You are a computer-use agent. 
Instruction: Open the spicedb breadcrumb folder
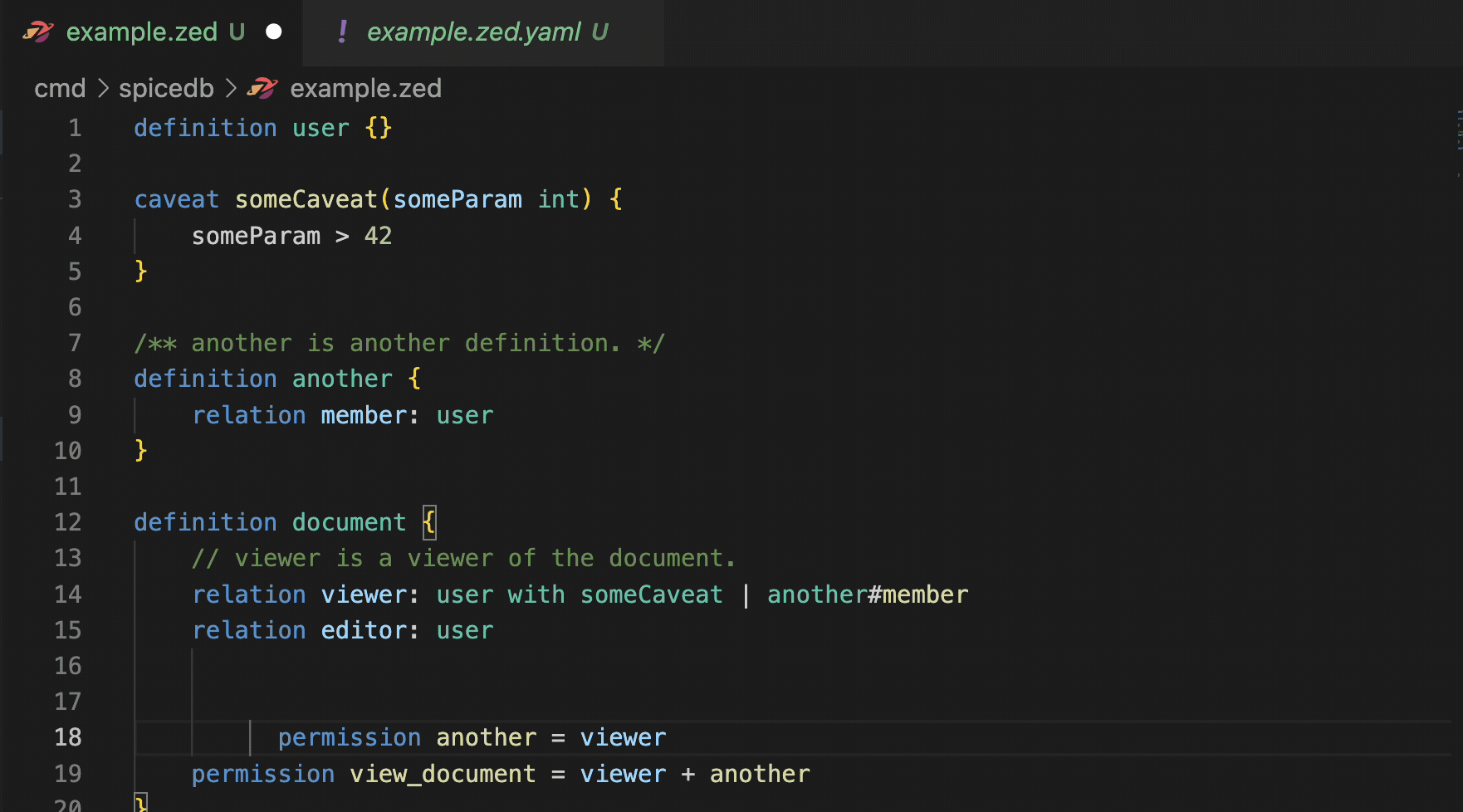[x=166, y=88]
